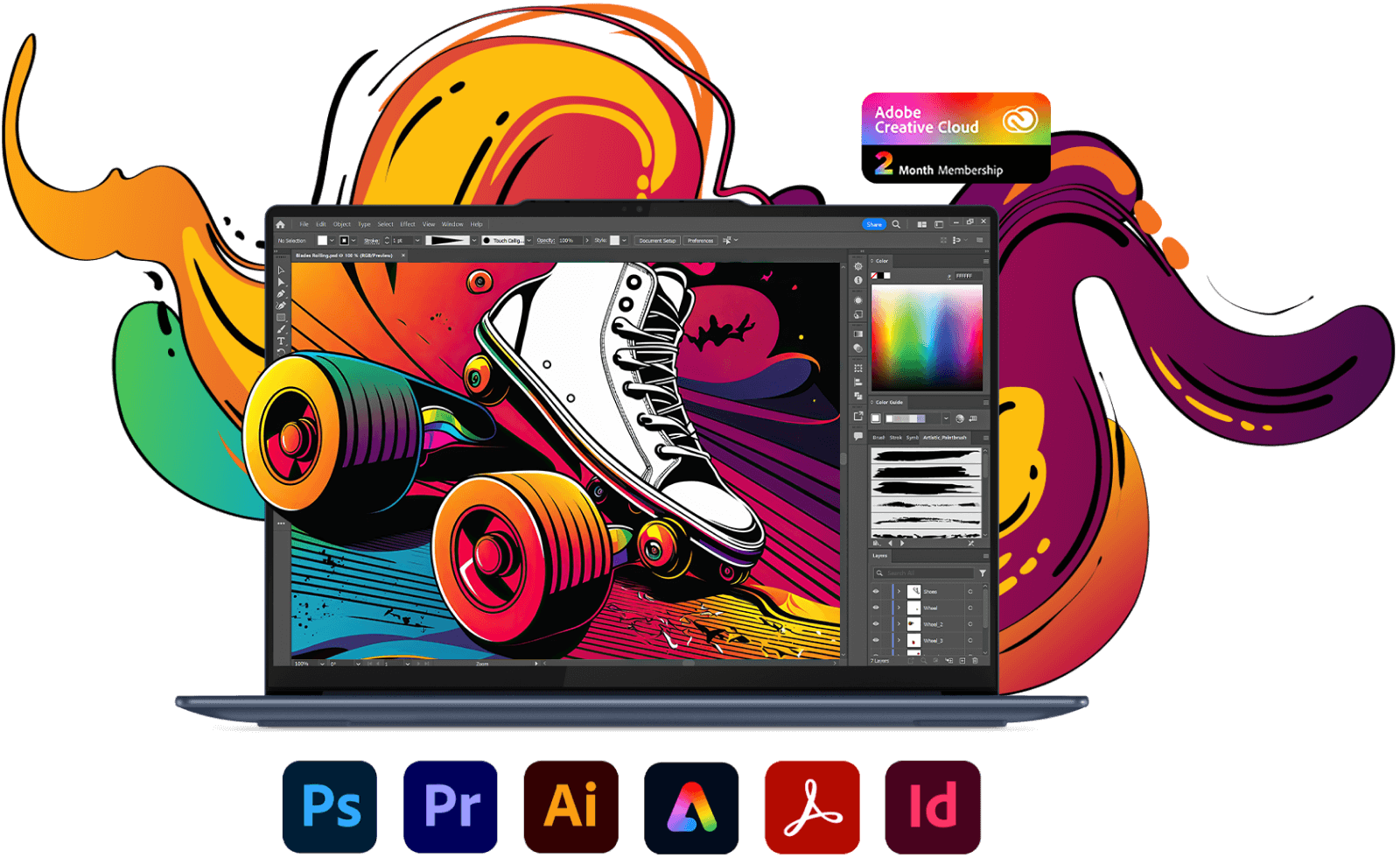Click the target circle of Wheel_2 layer
This screenshot has height=858, width=1400.
(970, 624)
